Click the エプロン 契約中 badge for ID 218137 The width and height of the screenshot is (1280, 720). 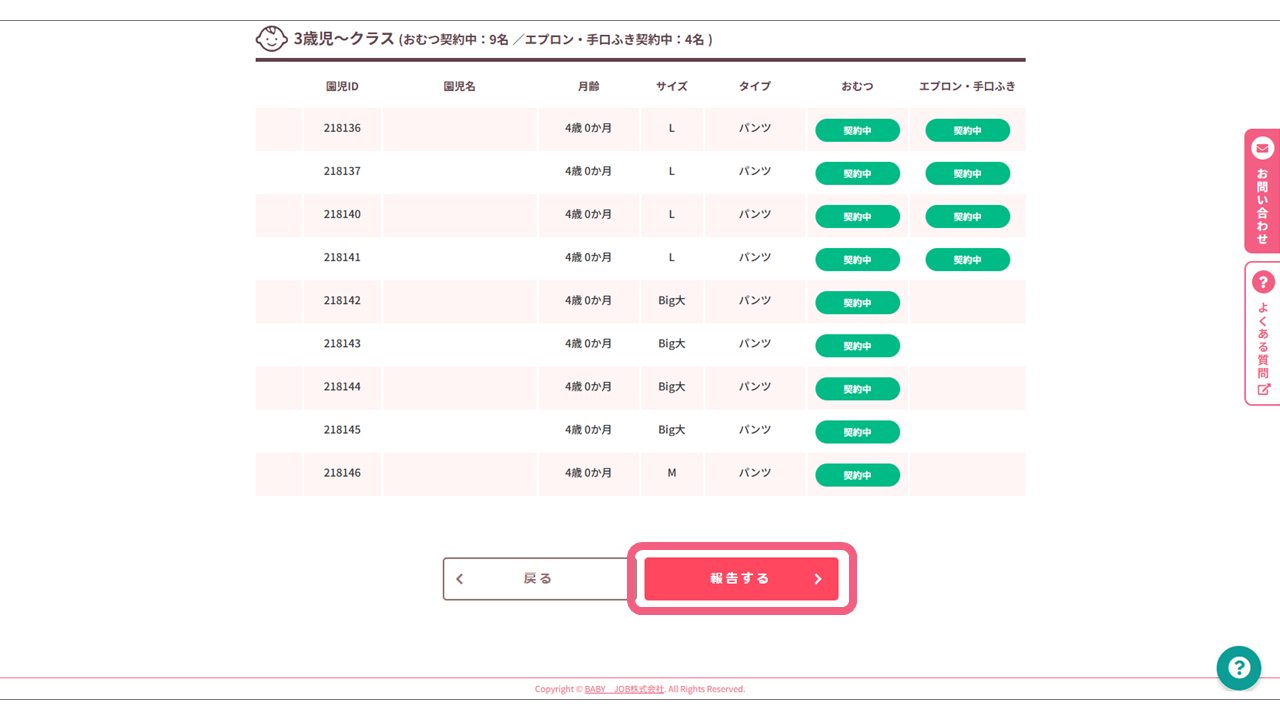coord(967,173)
